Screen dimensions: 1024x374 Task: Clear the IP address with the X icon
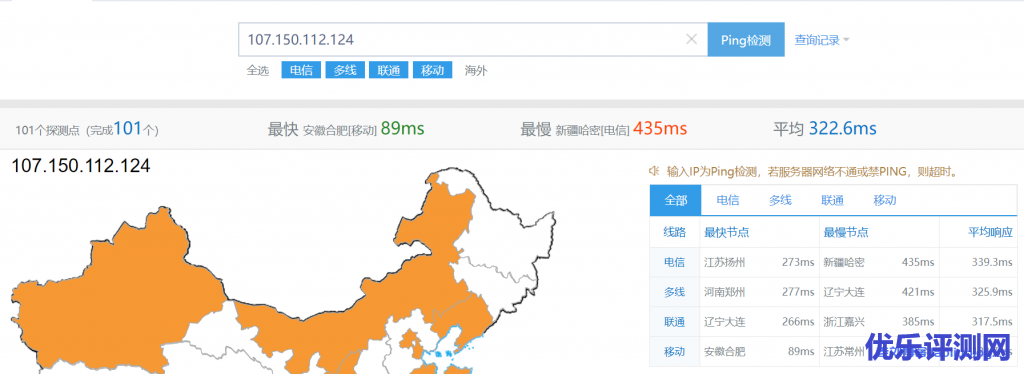pyautogui.click(x=692, y=40)
